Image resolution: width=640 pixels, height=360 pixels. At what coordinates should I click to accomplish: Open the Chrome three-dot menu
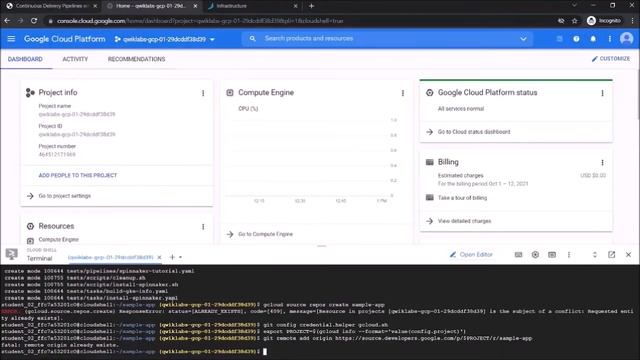(x=633, y=20)
